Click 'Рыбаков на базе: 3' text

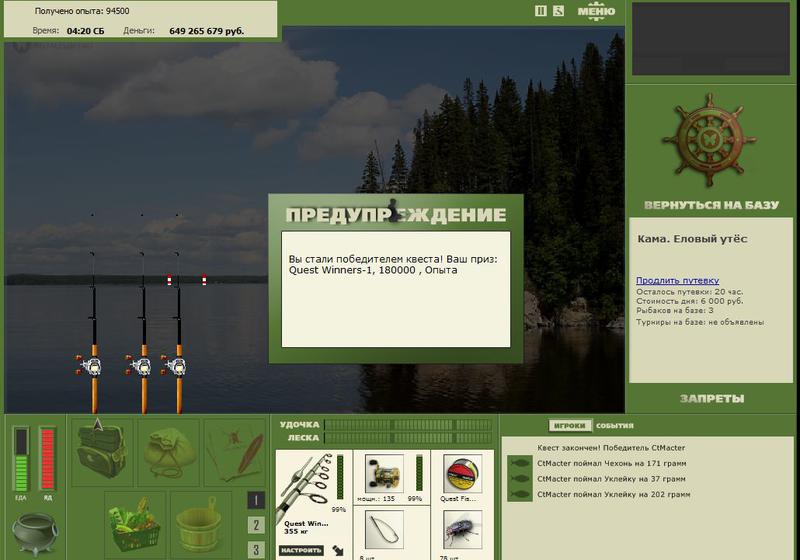674,310
